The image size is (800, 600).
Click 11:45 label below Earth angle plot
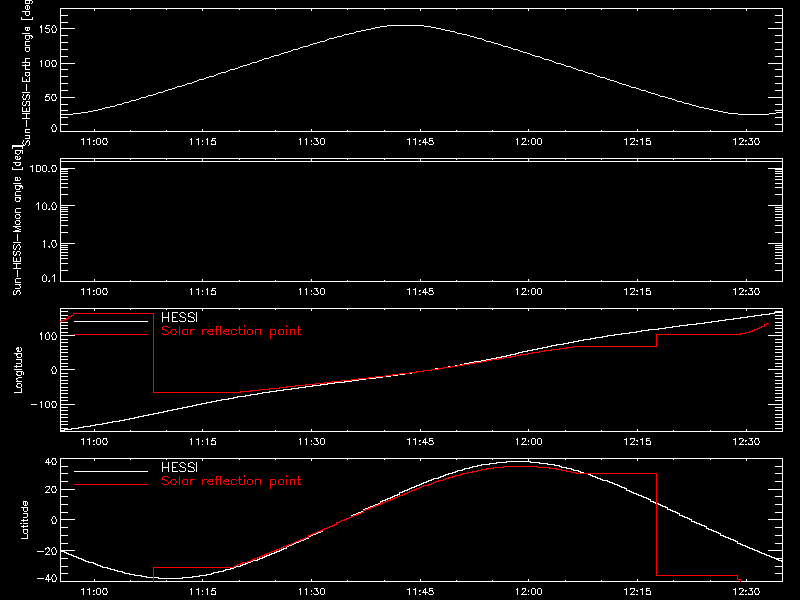(x=420, y=142)
